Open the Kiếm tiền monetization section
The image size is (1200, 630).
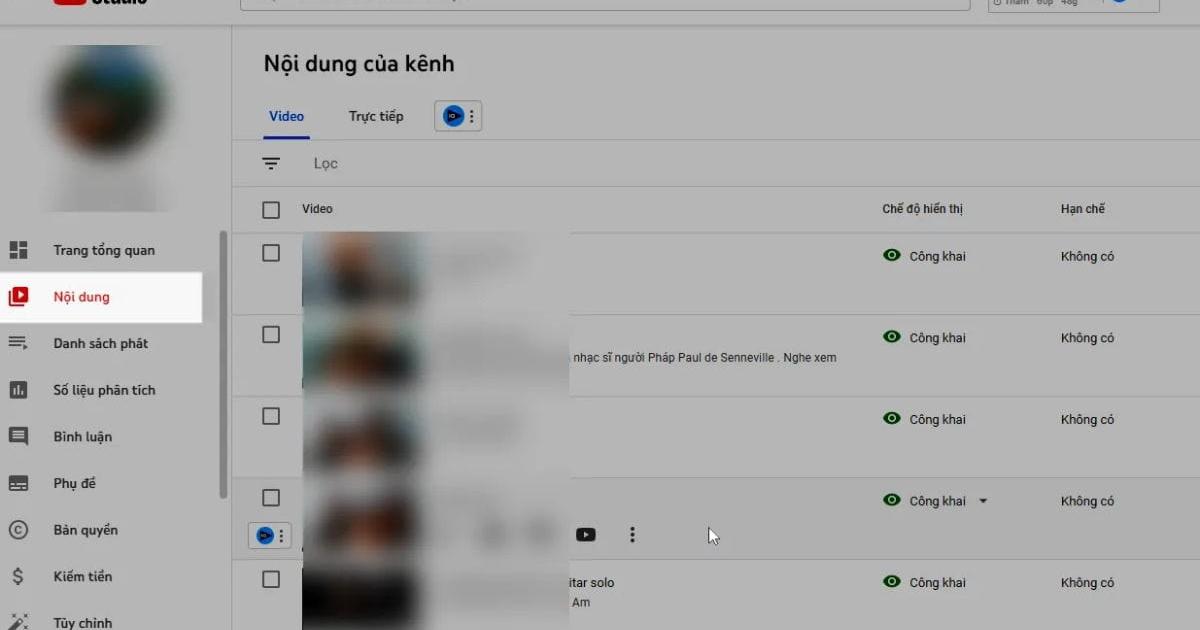[81, 576]
